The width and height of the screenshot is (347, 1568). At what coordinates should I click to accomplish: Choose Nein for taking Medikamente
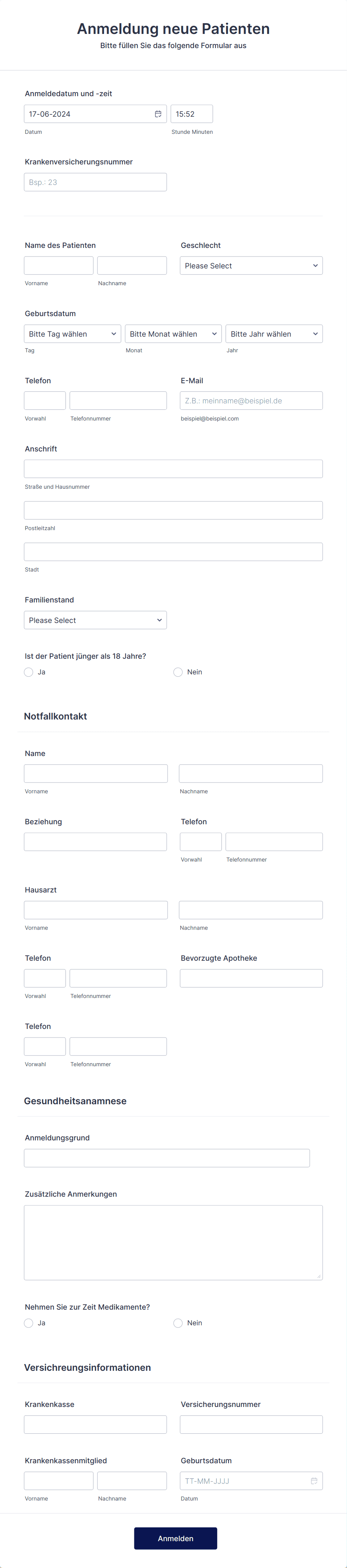coord(178,1323)
